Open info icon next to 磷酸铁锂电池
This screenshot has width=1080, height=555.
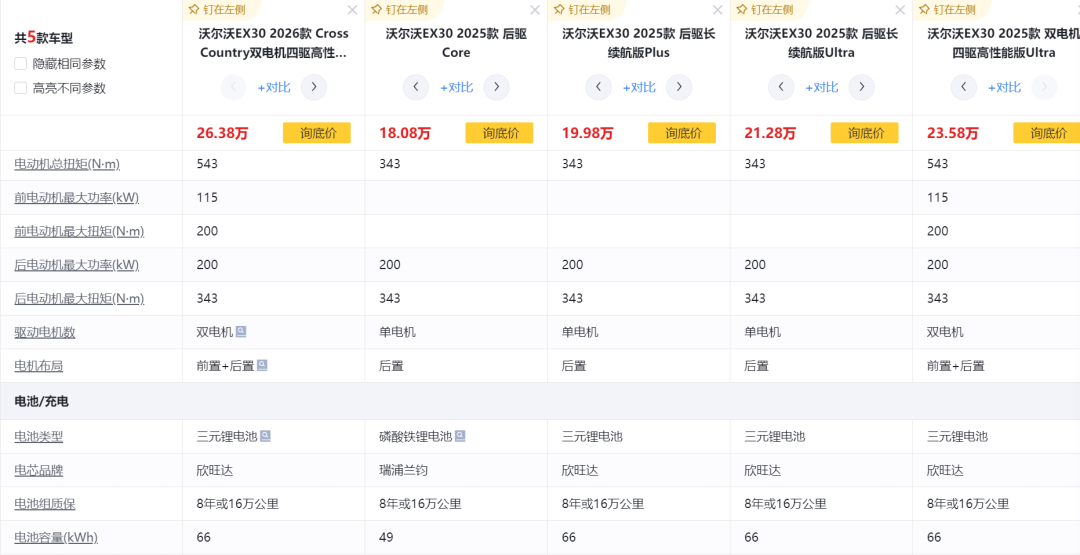(x=460, y=436)
